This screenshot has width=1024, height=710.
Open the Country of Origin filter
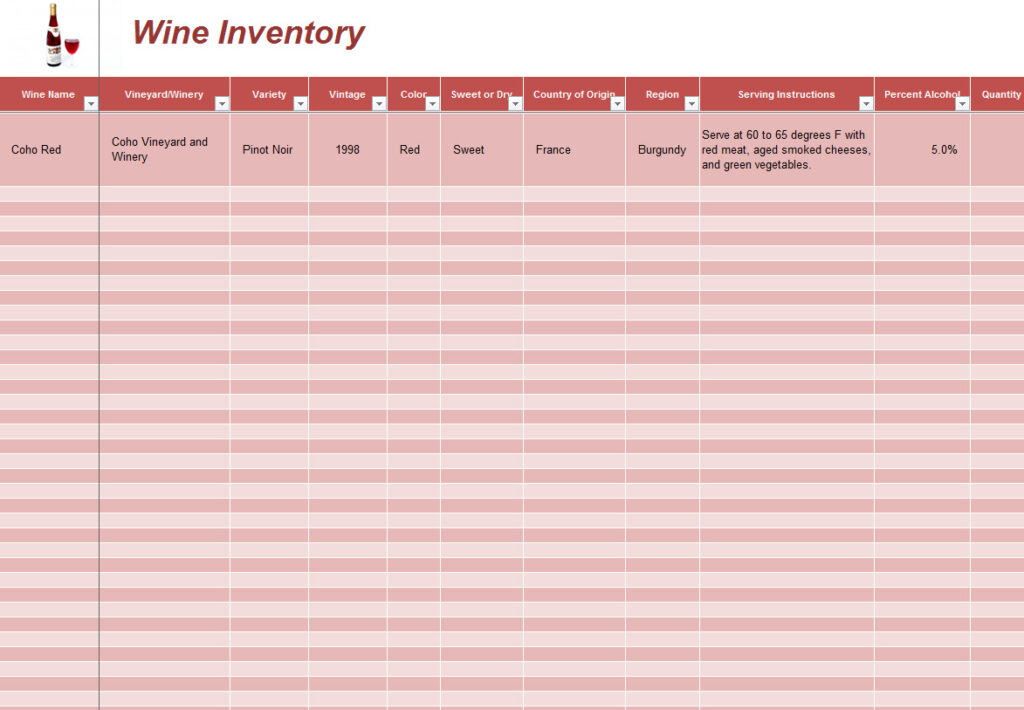(x=615, y=102)
